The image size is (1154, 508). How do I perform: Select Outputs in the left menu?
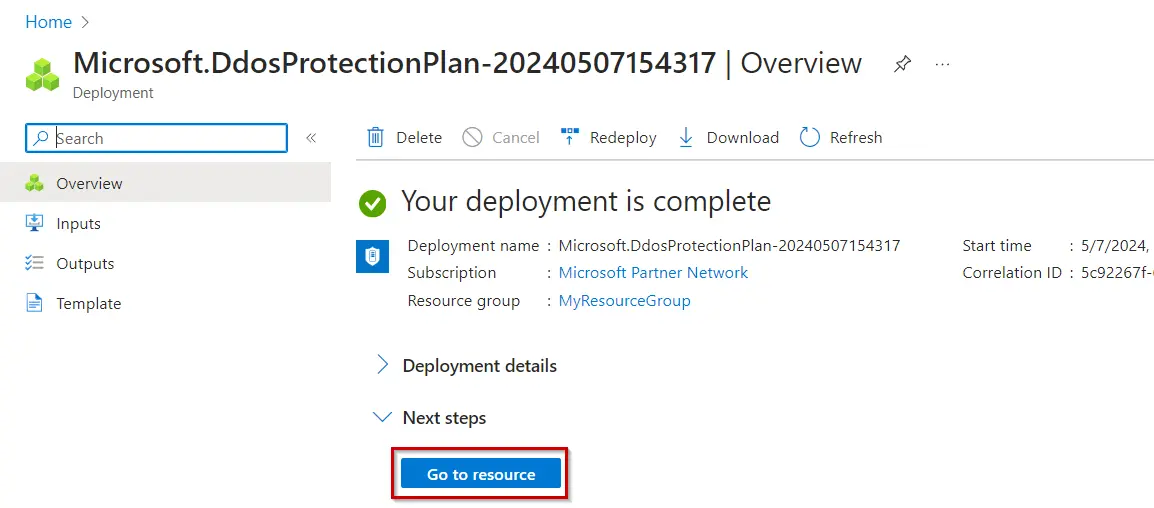click(x=85, y=264)
